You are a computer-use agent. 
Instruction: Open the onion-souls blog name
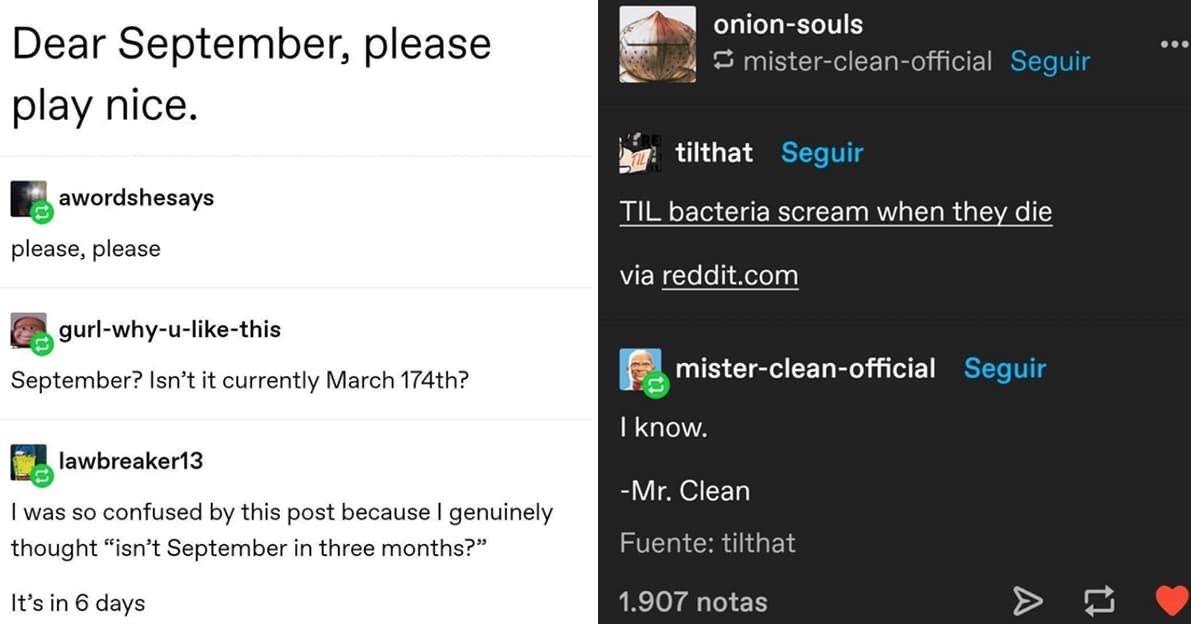788,24
